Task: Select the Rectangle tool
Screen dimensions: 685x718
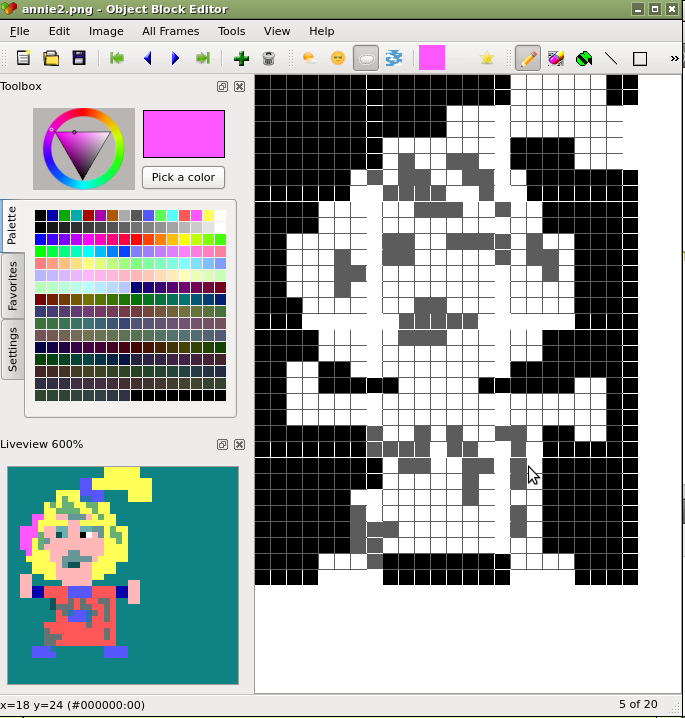Action: (x=640, y=59)
